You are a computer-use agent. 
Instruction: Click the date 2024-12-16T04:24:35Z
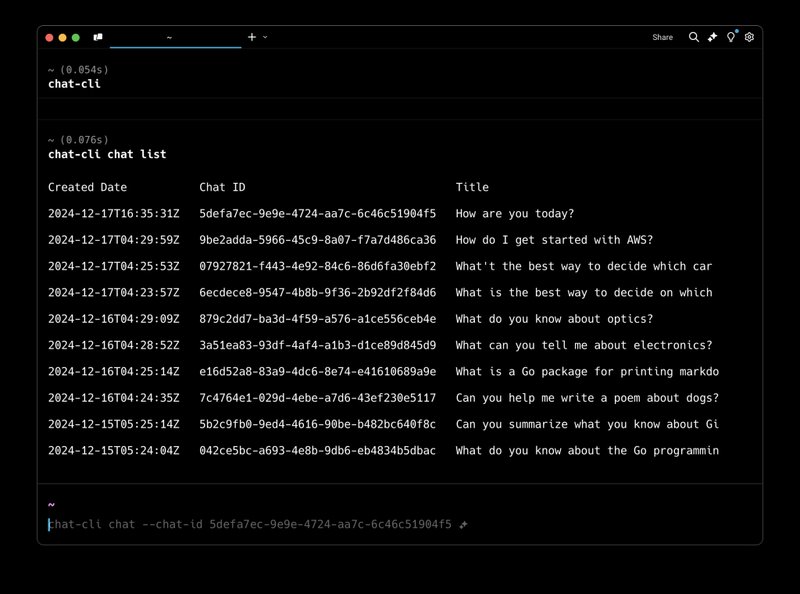(x=113, y=398)
